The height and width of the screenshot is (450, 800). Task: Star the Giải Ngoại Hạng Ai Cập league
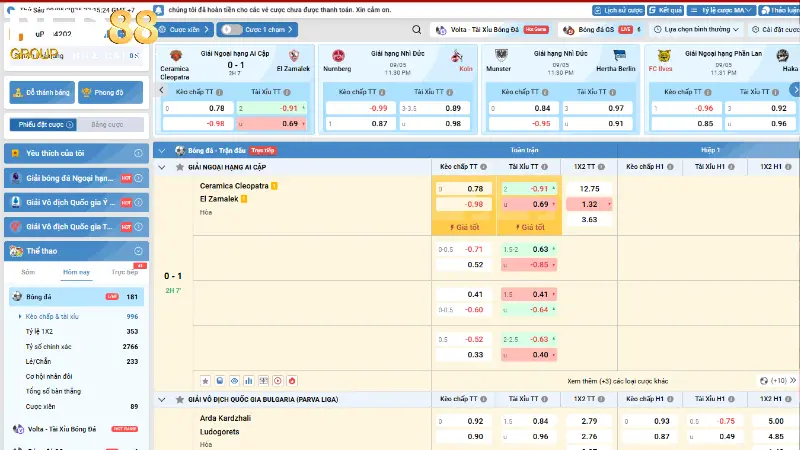pos(180,167)
